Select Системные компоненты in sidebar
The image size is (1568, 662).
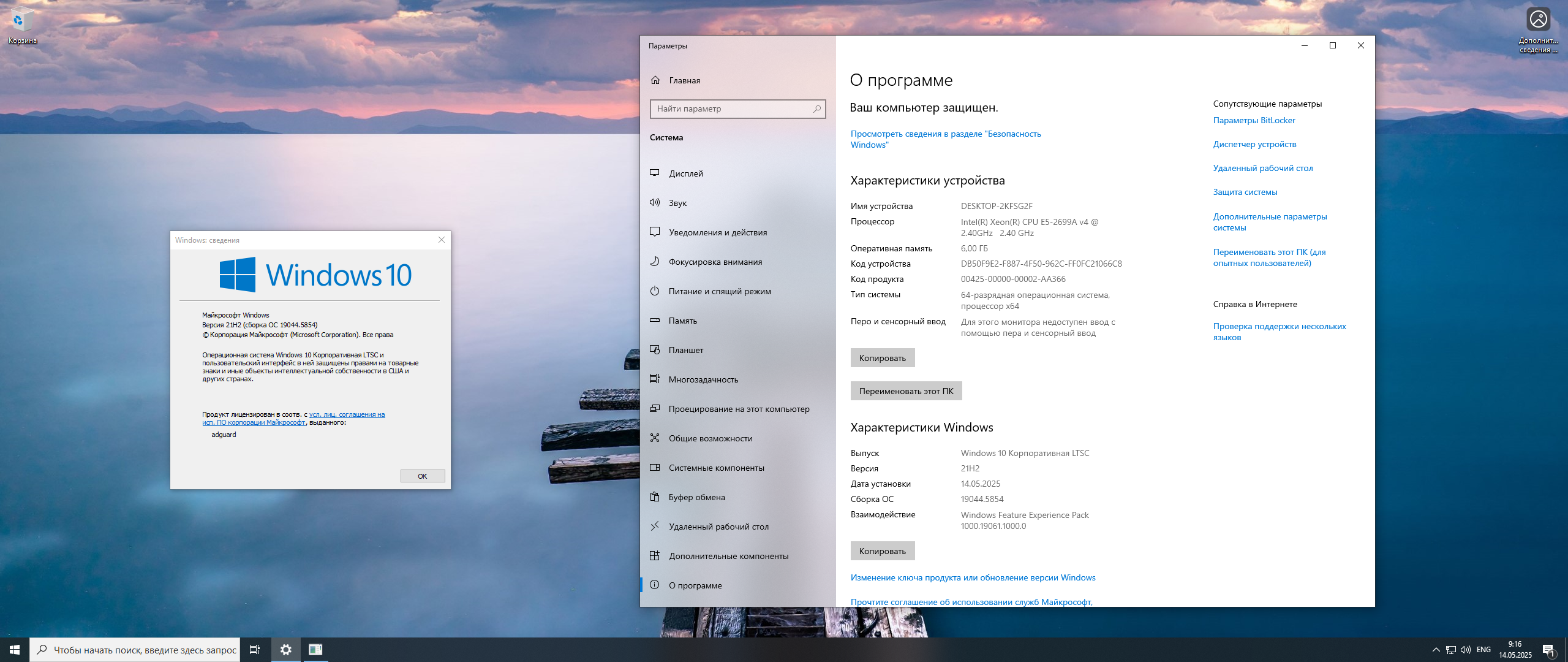pyautogui.click(x=737, y=468)
